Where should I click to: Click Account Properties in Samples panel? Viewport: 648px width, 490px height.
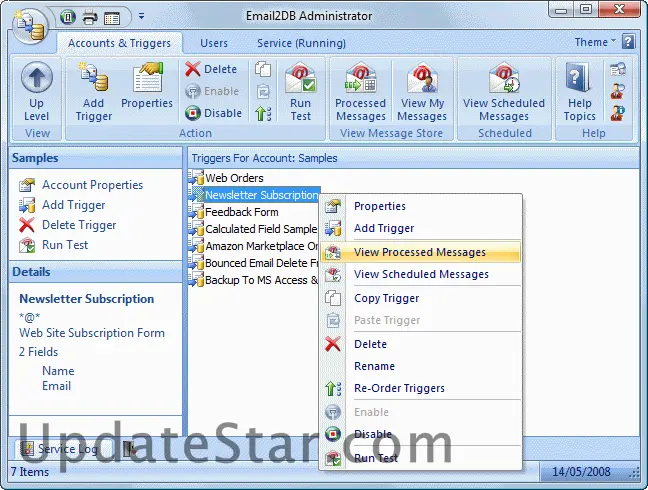point(81,185)
